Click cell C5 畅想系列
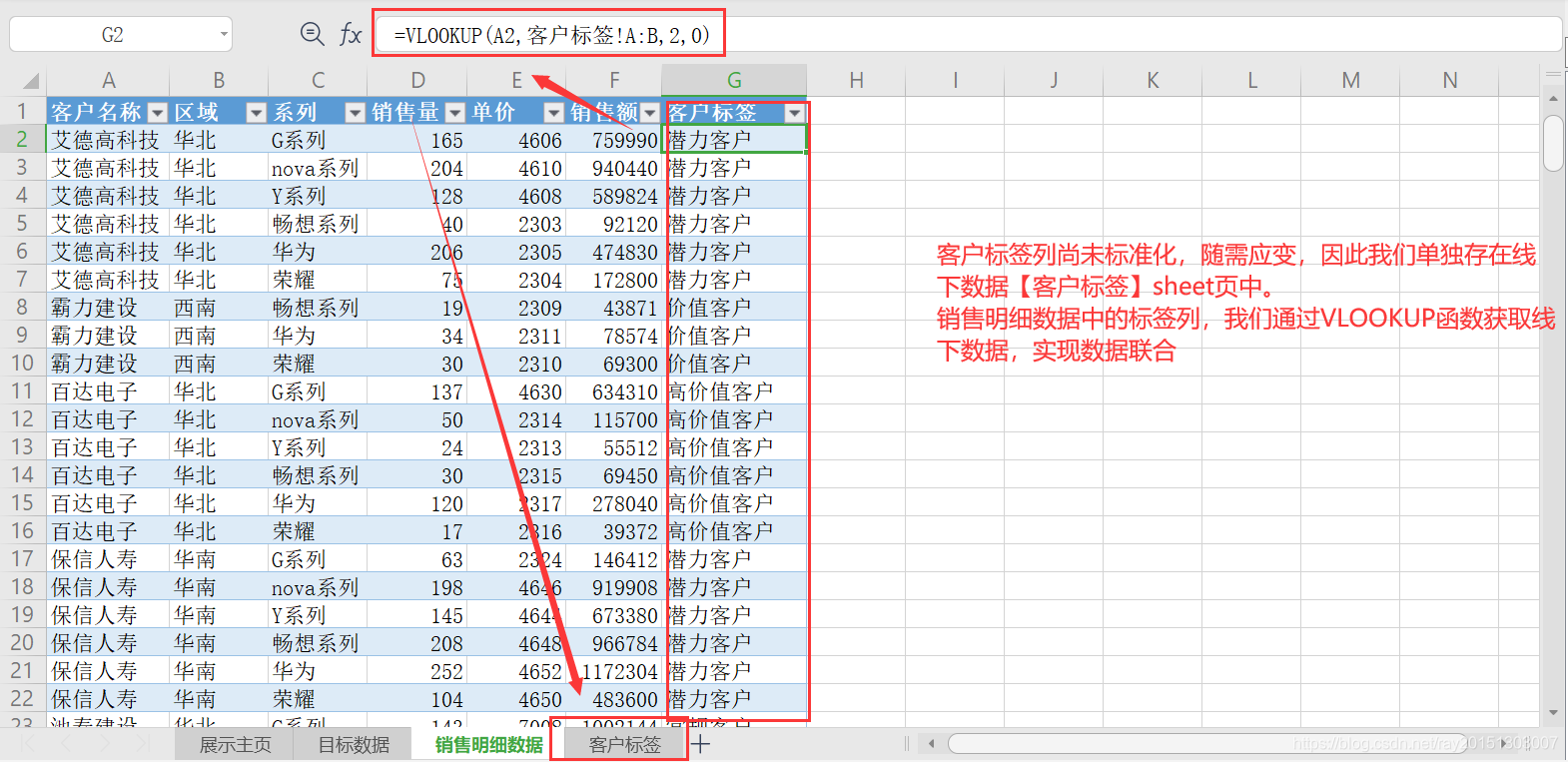This screenshot has height=762, width=1568. [318, 223]
